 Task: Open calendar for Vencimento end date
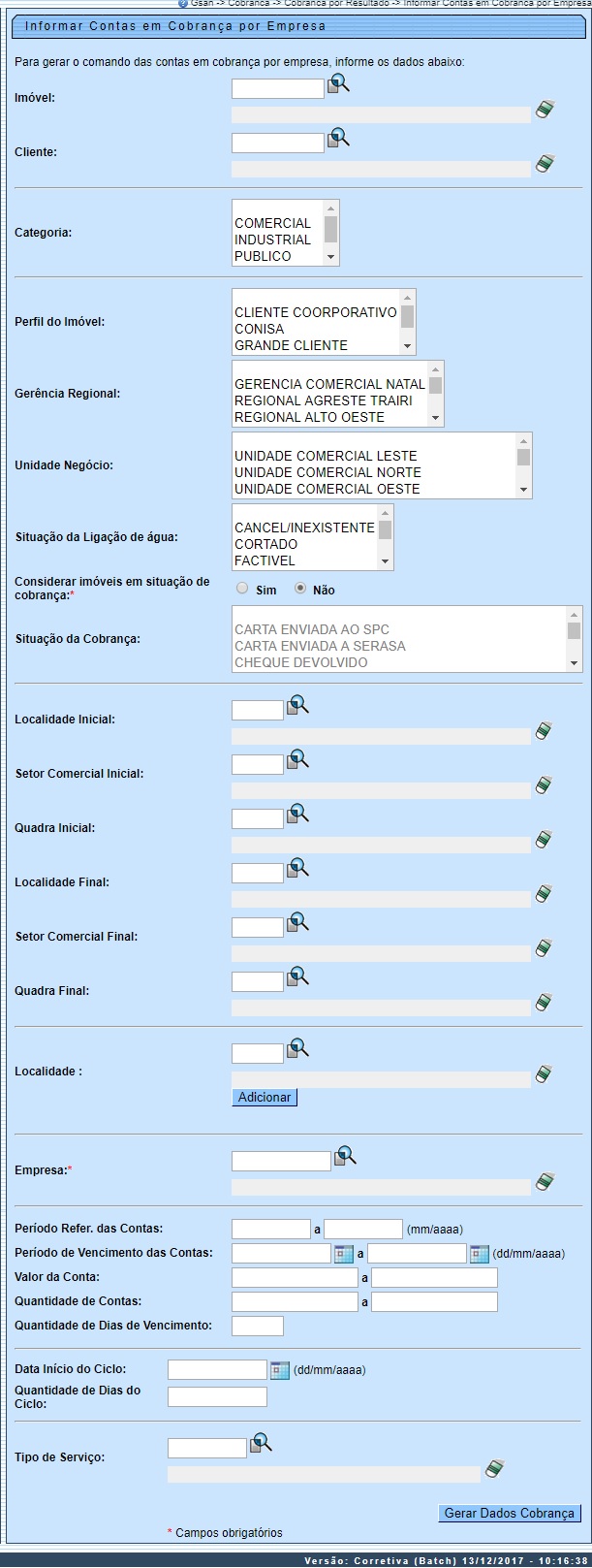tap(480, 1254)
